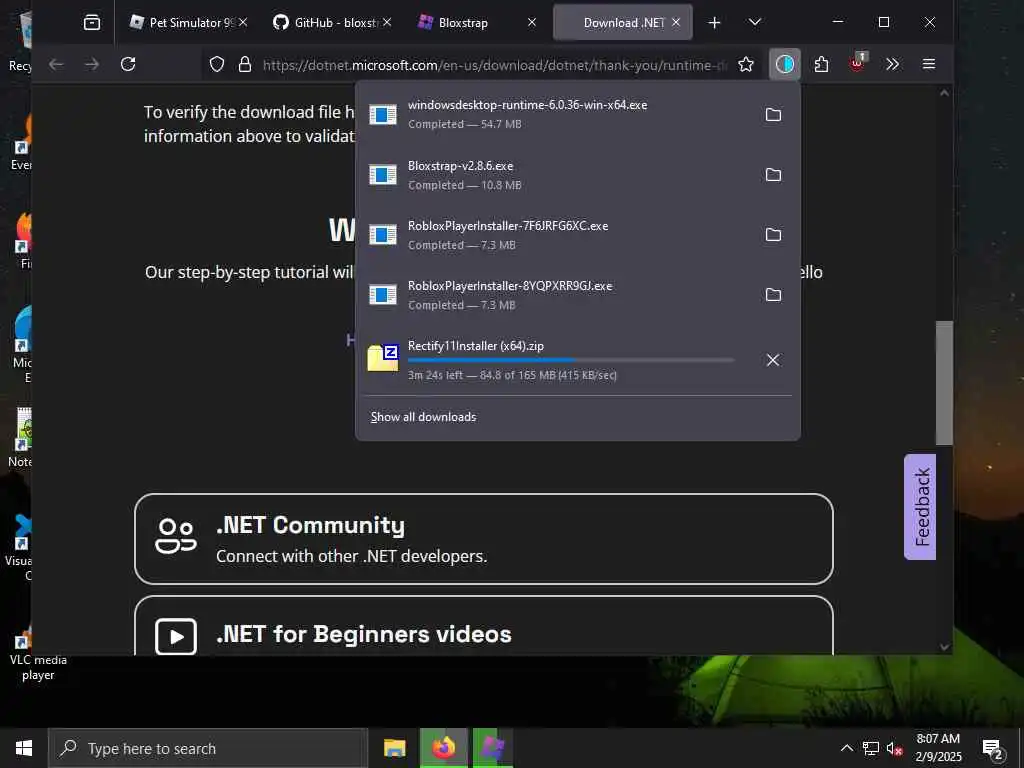The width and height of the screenshot is (1024, 768).
Task: Open Firefox taskbar icon
Action: (x=443, y=748)
